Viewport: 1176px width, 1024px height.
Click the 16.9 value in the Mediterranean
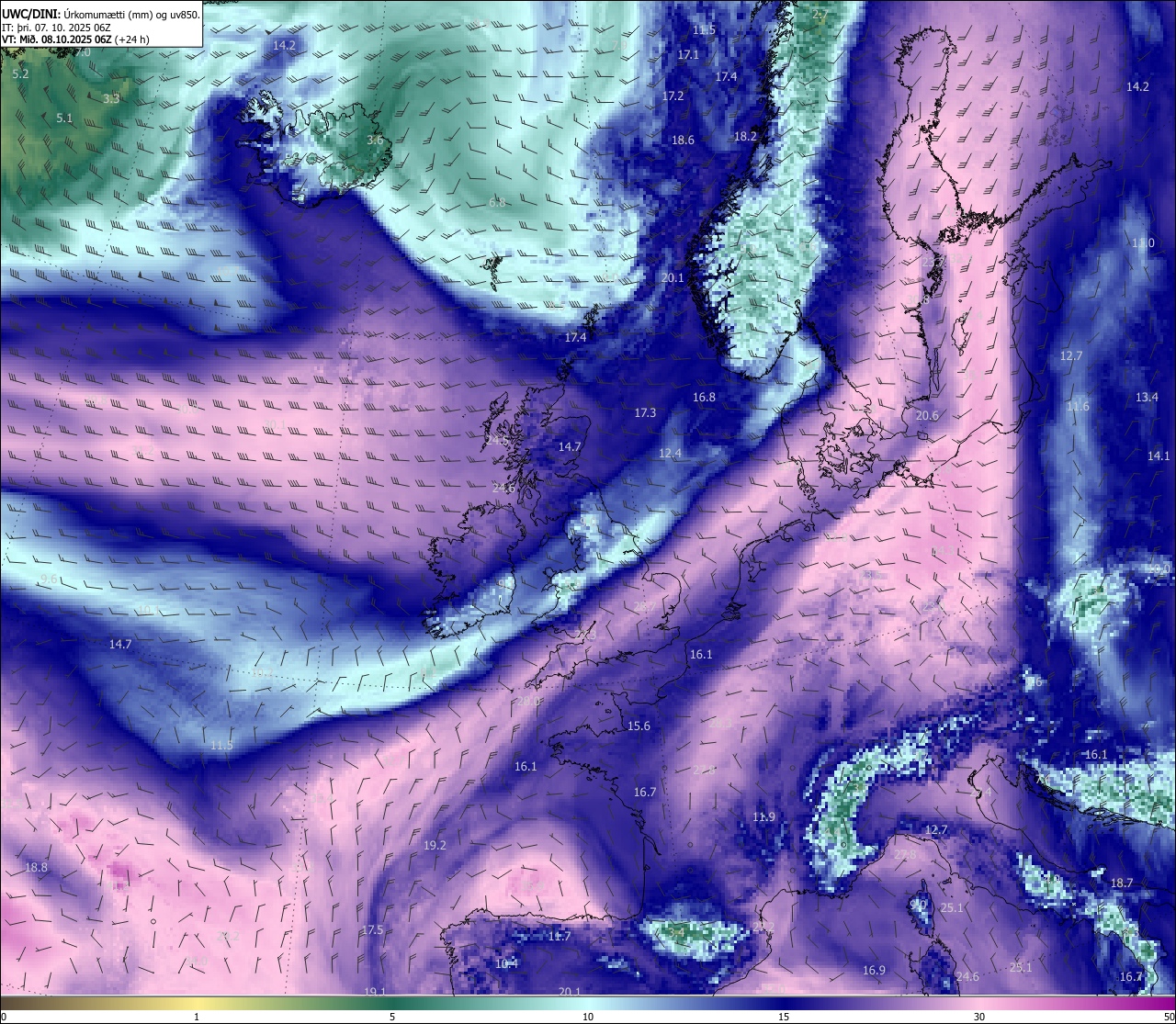pos(874,971)
